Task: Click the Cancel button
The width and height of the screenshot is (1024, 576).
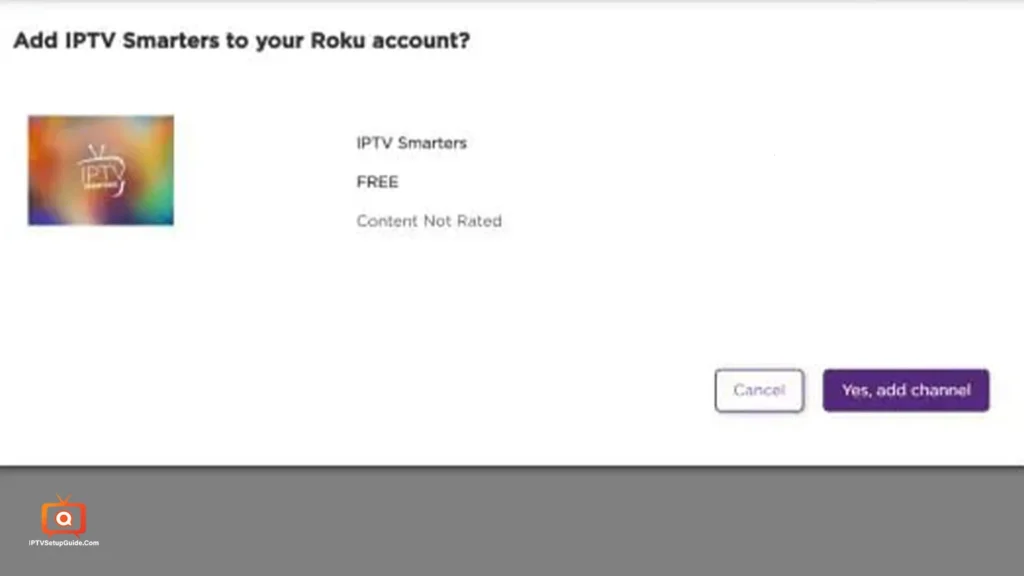Action: [x=759, y=391]
